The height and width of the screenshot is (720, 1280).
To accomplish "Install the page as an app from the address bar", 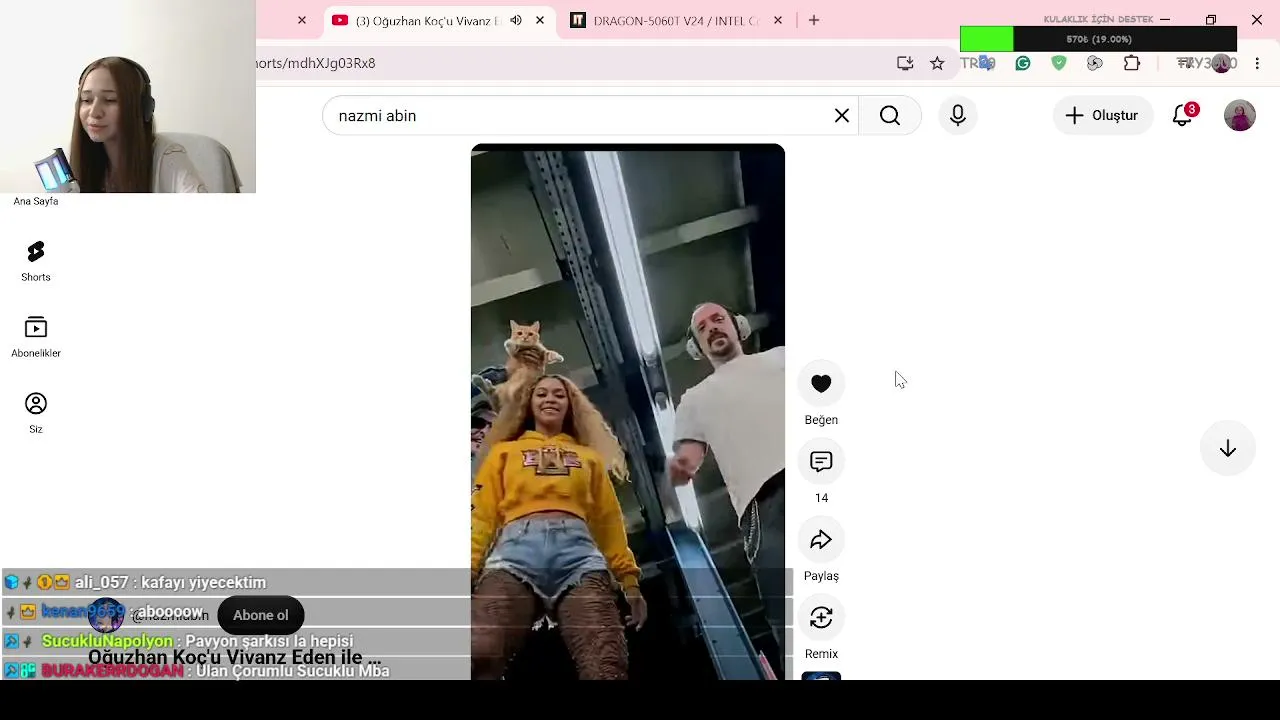I will click(905, 63).
